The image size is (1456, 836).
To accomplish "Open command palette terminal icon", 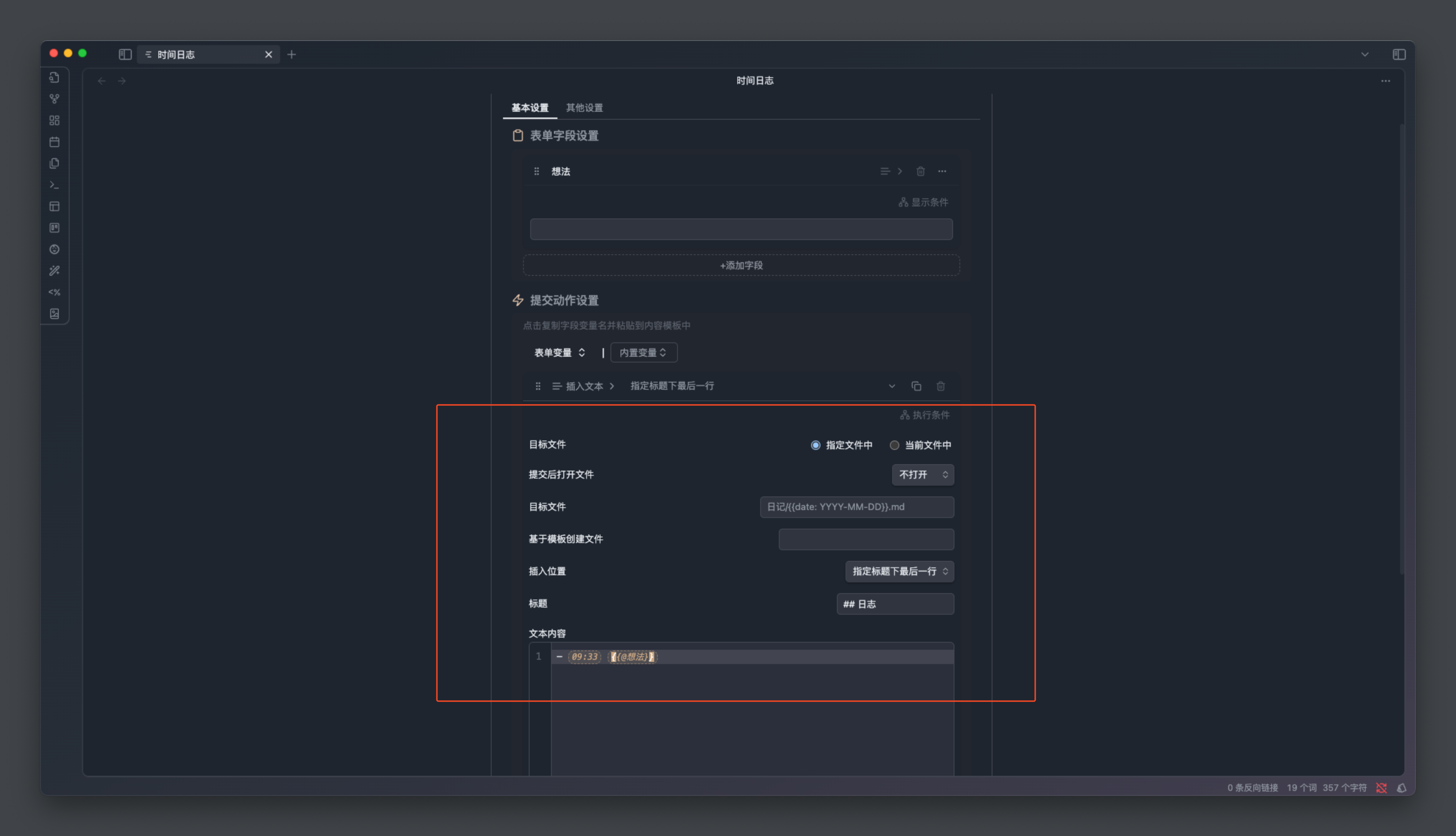I will (x=54, y=185).
